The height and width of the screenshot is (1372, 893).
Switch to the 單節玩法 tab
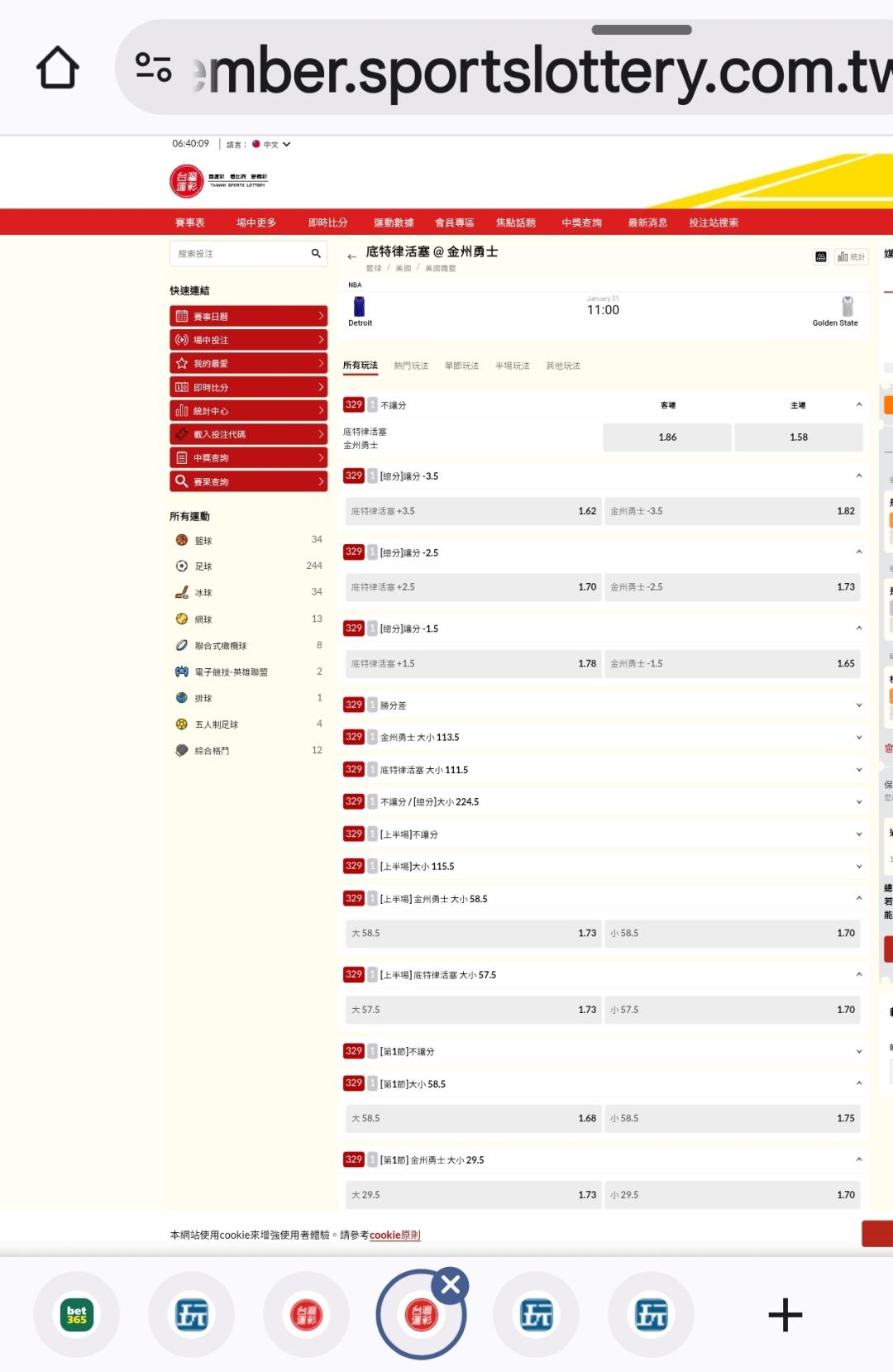pos(461,366)
